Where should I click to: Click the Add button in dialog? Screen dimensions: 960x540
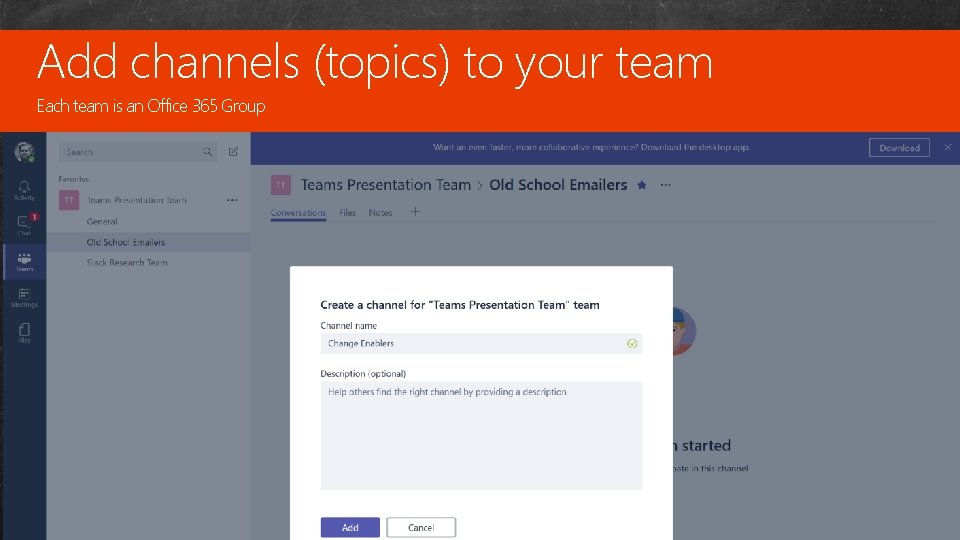[x=350, y=527]
